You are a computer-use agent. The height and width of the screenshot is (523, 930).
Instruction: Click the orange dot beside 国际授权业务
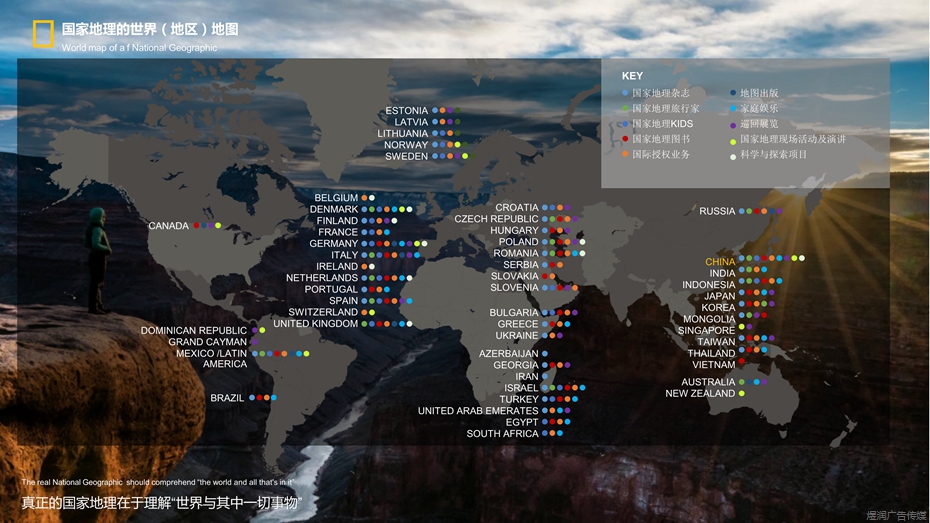[625, 154]
